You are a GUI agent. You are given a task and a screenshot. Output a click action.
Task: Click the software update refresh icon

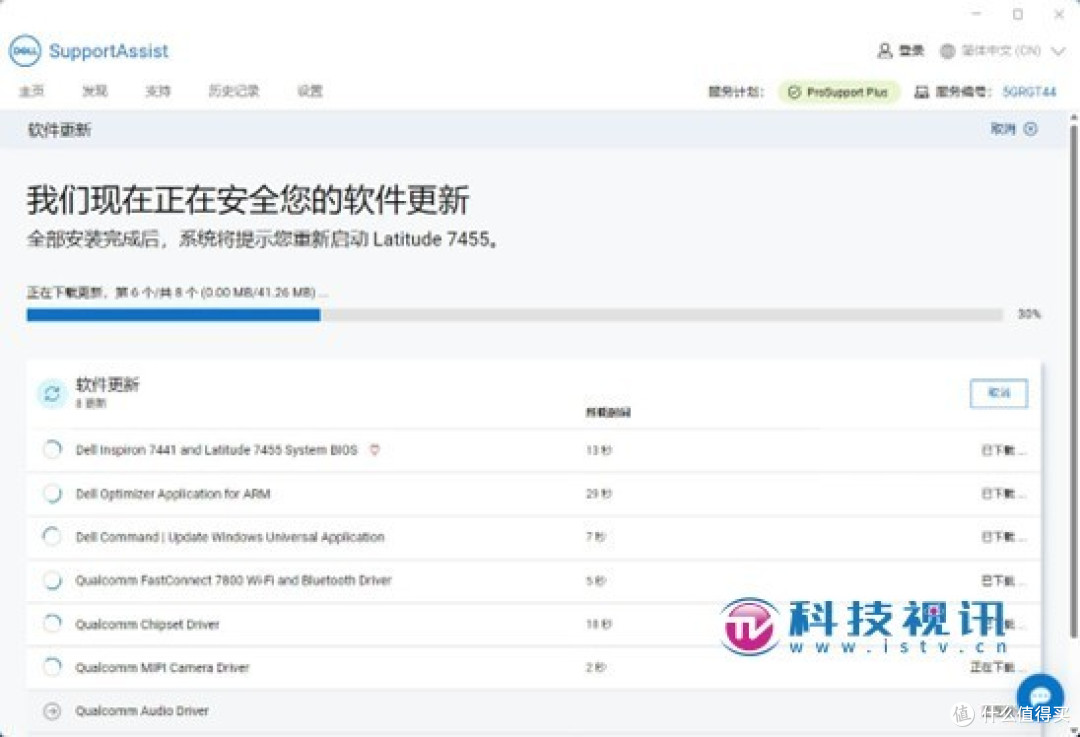tap(52, 393)
